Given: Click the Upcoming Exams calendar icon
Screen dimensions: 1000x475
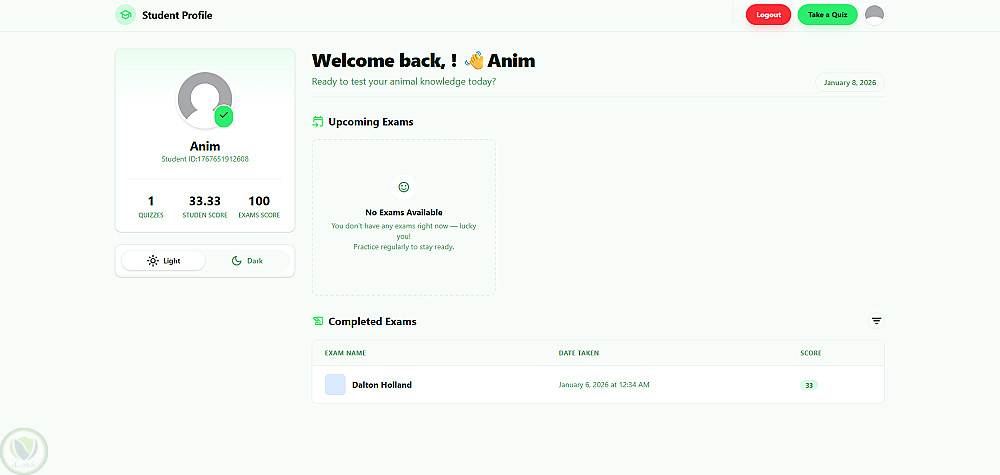Looking at the screenshot, I should coord(318,122).
